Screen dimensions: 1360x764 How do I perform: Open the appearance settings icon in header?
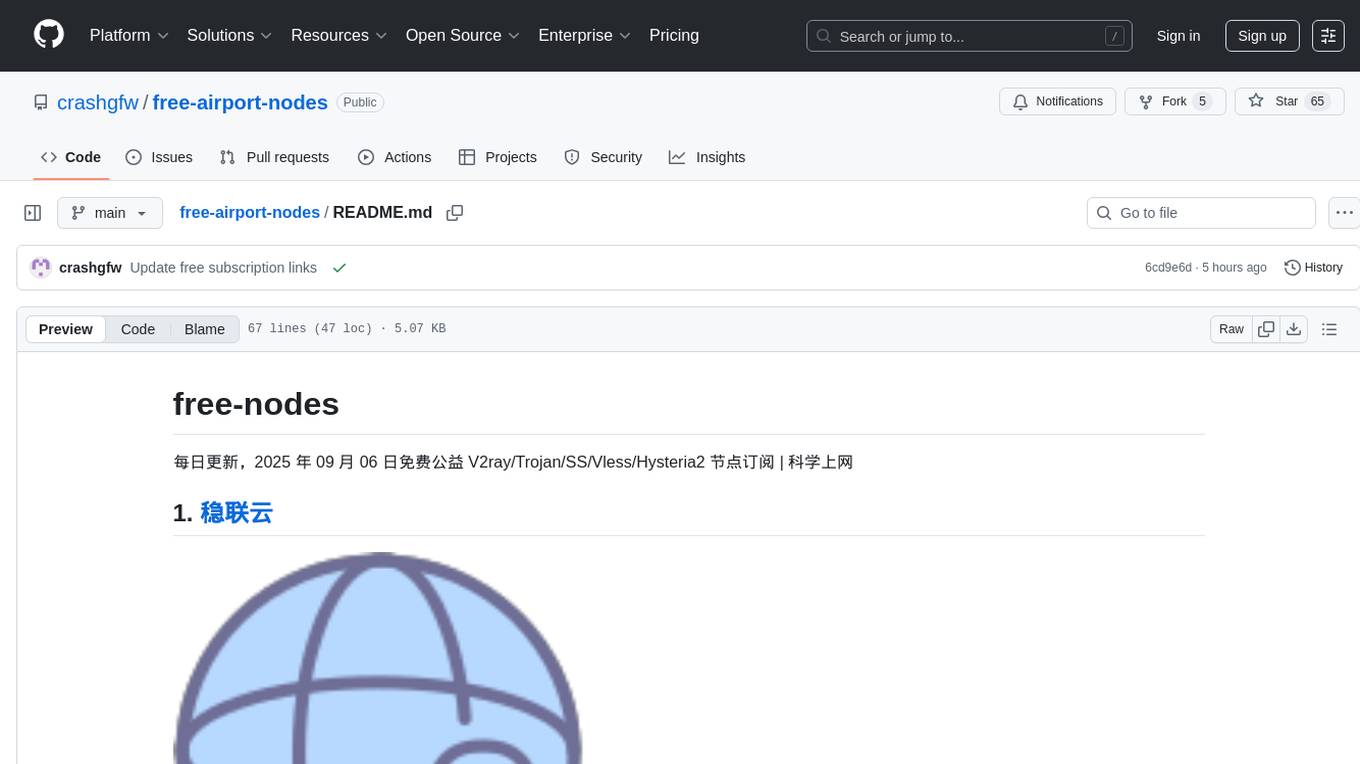(1328, 36)
